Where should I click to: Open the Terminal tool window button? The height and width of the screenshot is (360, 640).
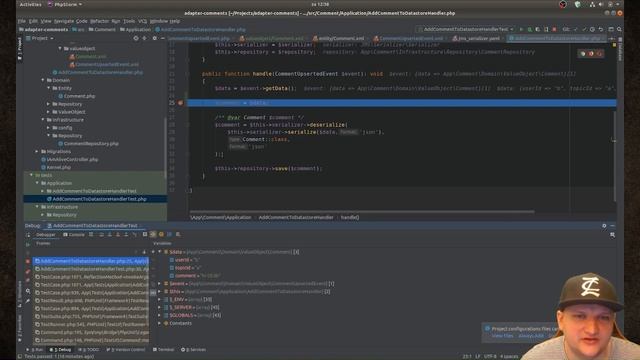pyautogui.click(x=163, y=349)
